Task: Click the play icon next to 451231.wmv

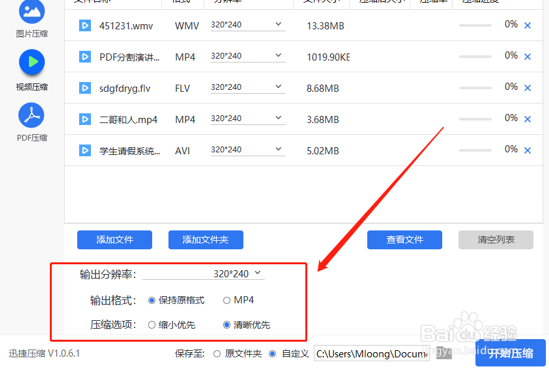Action: [85, 26]
